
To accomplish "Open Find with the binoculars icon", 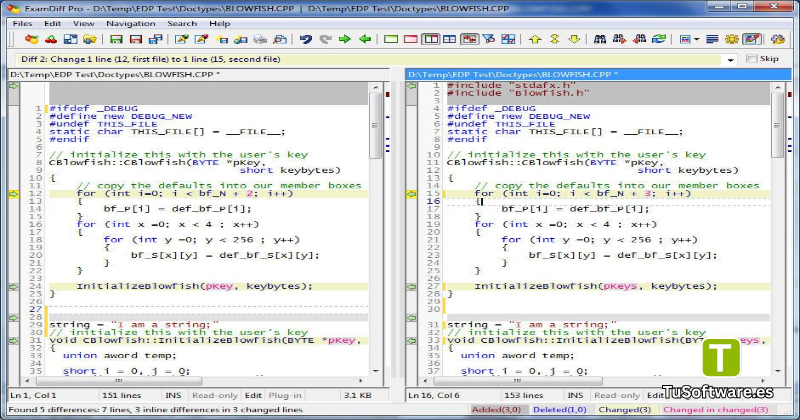I will point(600,39).
